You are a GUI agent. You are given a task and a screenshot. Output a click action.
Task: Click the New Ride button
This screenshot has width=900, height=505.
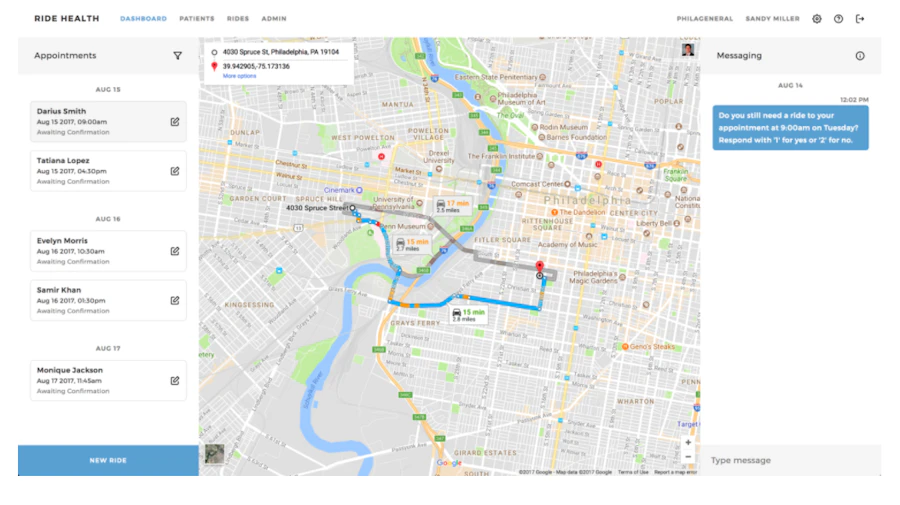pos(108,460)
